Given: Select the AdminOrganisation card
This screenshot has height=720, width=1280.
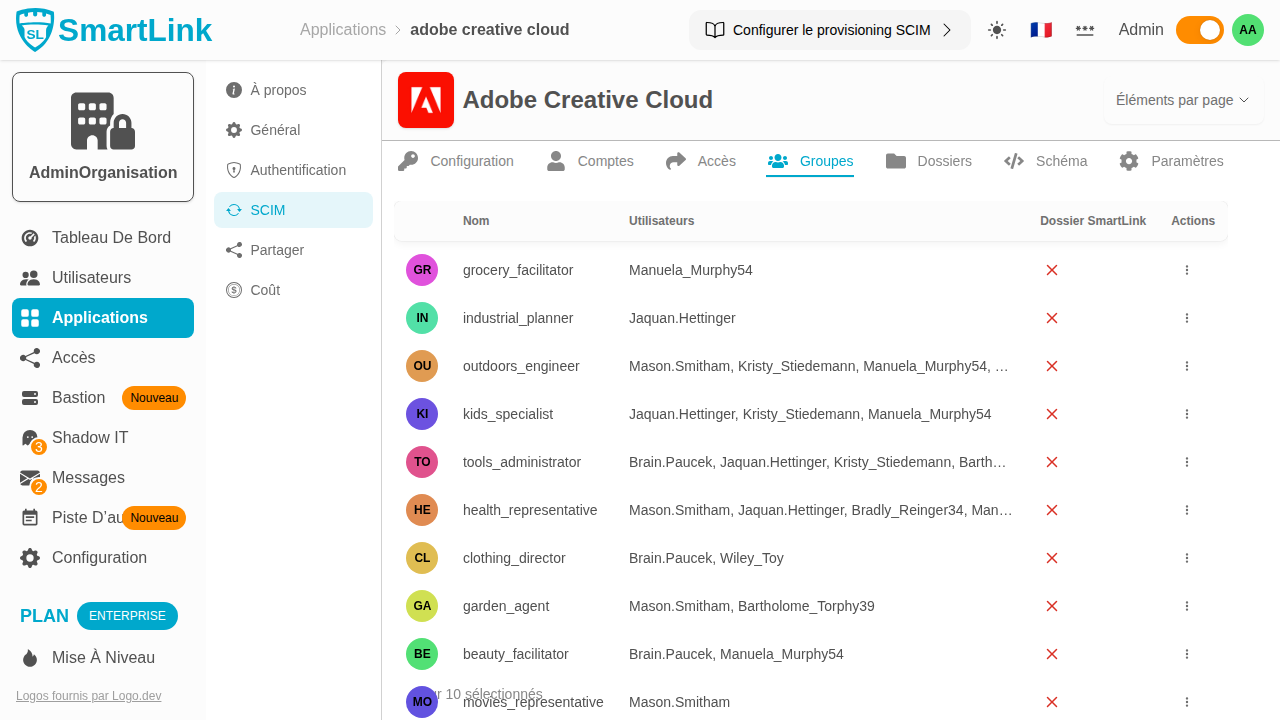Looking at the screenshot, I should [103, 137].
